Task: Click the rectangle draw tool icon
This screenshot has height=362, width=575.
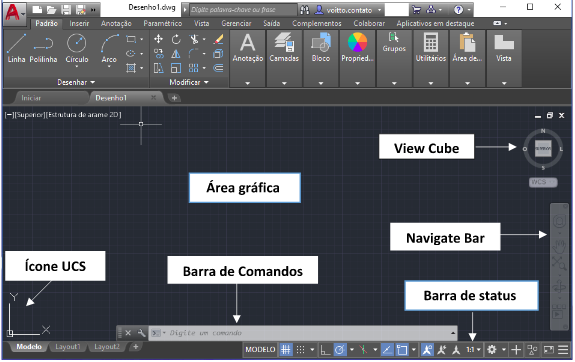Action: click(131, 39)
